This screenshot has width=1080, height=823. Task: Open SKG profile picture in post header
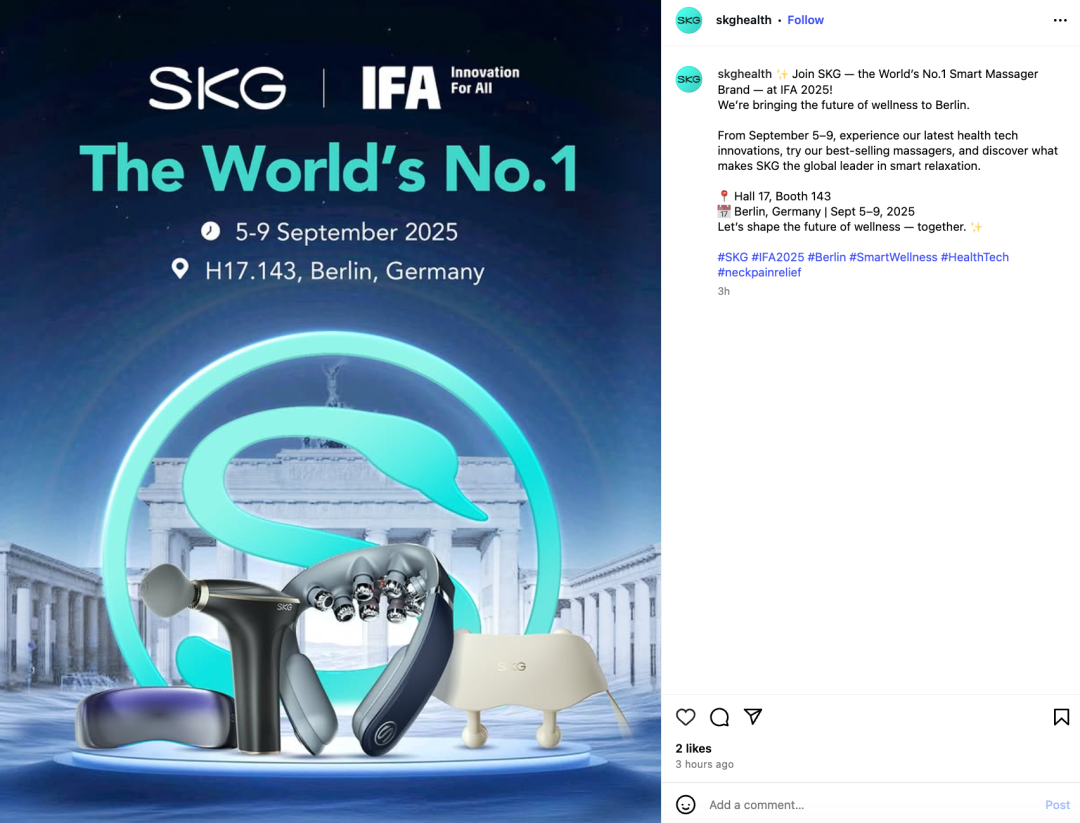(689, 20)
